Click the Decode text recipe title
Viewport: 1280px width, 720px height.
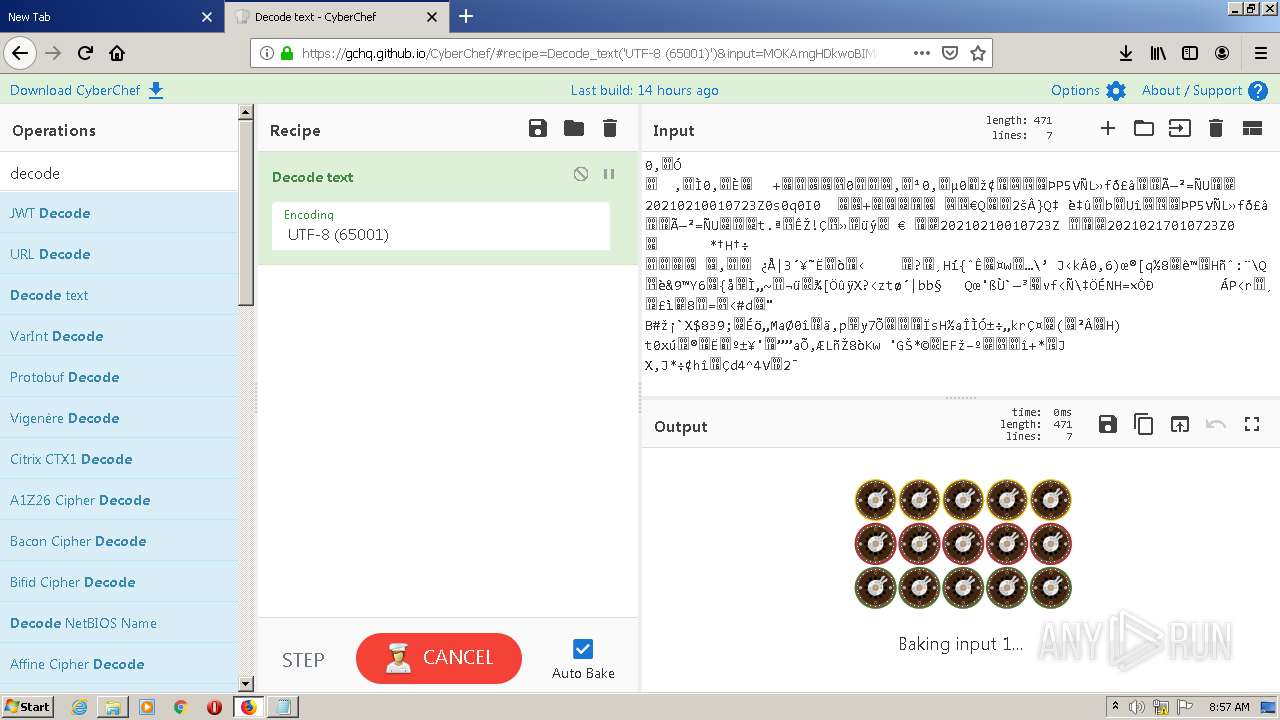(x=313, y=177)
